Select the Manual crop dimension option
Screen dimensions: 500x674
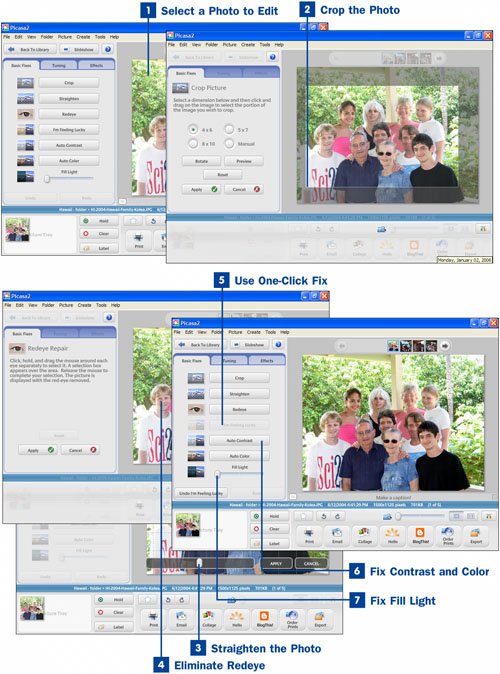(229, 143)
